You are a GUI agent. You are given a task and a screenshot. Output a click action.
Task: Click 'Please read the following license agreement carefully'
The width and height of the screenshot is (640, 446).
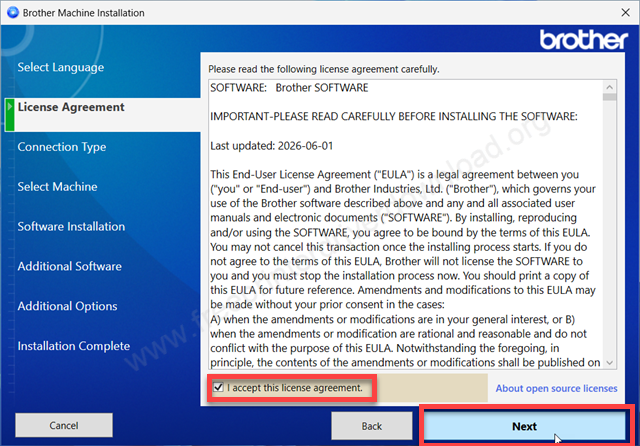(x=324, y=69)
